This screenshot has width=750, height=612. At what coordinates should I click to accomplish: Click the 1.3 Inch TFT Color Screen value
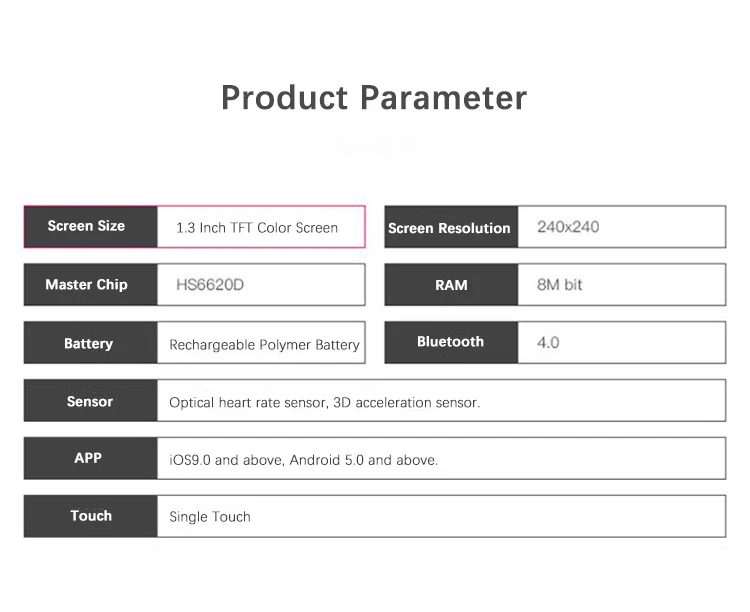point(257,227)
